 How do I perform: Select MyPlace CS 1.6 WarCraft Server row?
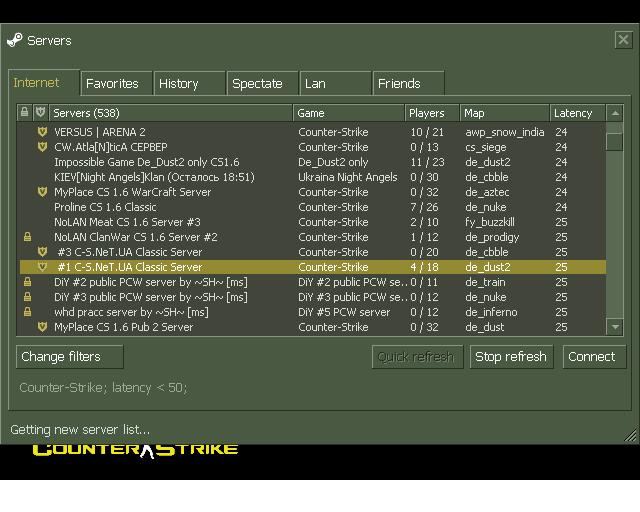(313, 192)
